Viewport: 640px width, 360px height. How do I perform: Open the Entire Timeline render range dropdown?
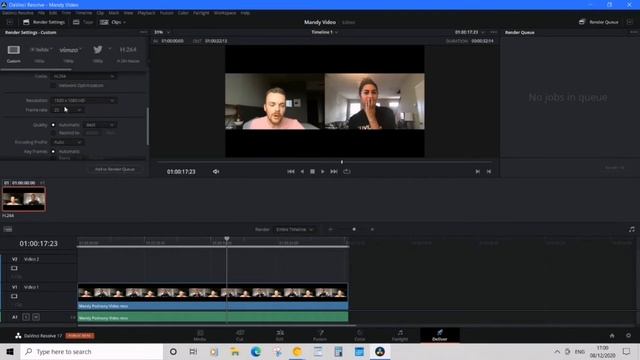point(294,229)
